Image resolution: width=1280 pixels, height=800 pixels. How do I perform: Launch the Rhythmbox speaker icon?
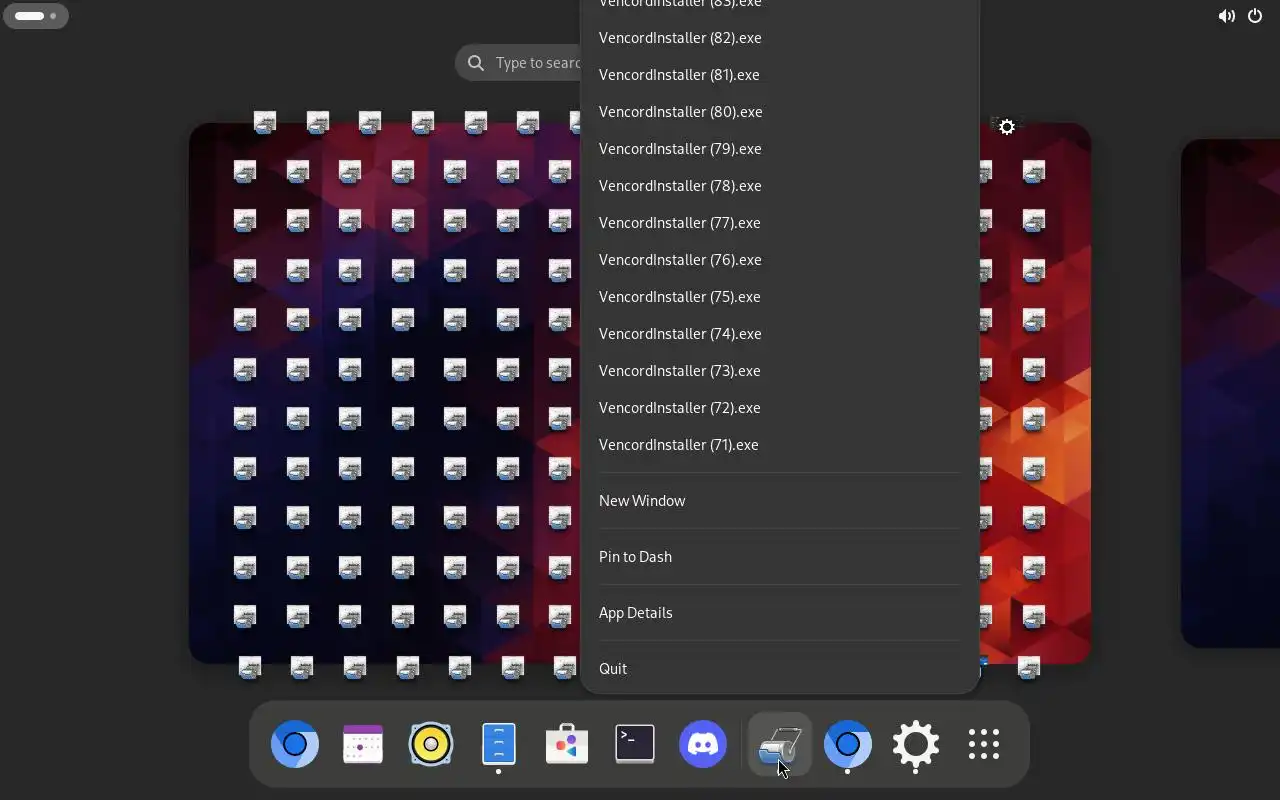[x=431, y=744]
